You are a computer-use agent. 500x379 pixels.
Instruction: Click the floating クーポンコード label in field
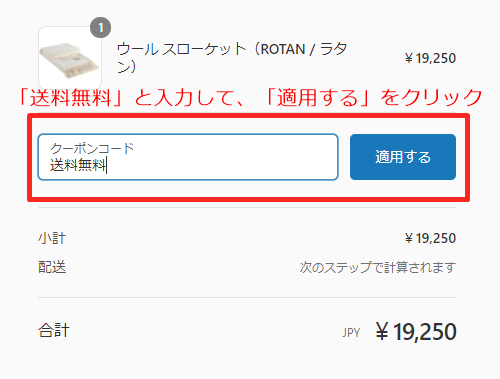coord(92,148)
